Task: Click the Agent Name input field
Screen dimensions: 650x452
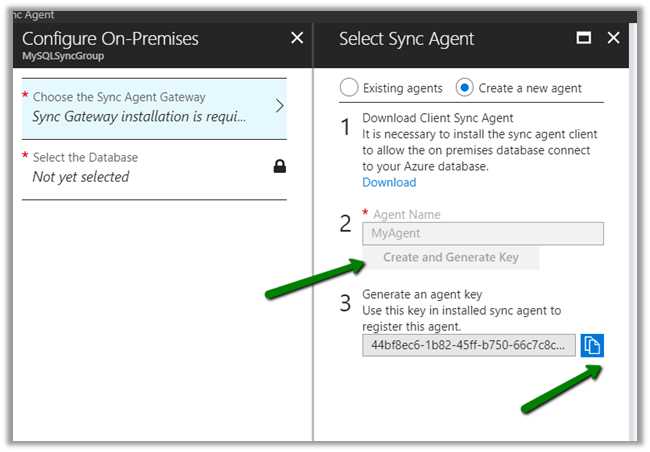Action: coord(483,233)
